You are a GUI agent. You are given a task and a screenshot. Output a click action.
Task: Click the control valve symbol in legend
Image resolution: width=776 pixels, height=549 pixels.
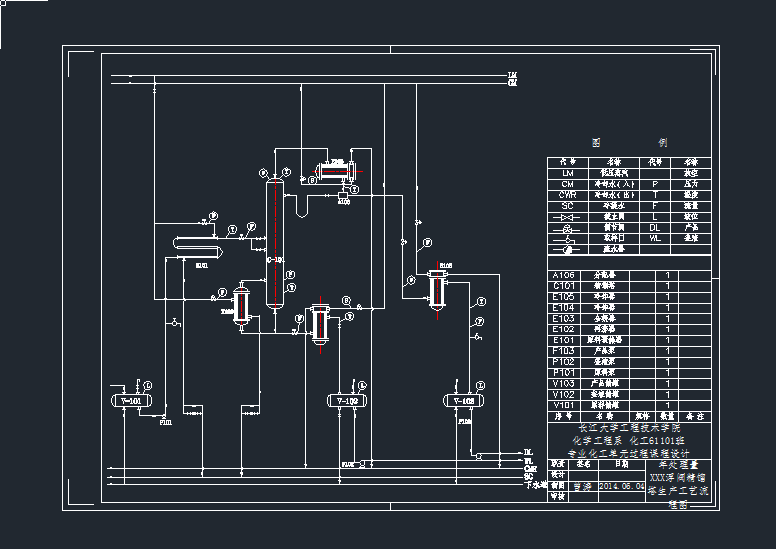[x=568, y=228]
